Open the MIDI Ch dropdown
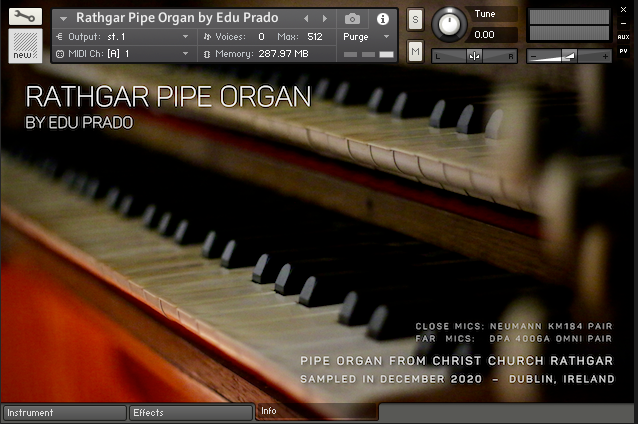The width and height of the screenshot is (638, 424). (x=186, y=53)
